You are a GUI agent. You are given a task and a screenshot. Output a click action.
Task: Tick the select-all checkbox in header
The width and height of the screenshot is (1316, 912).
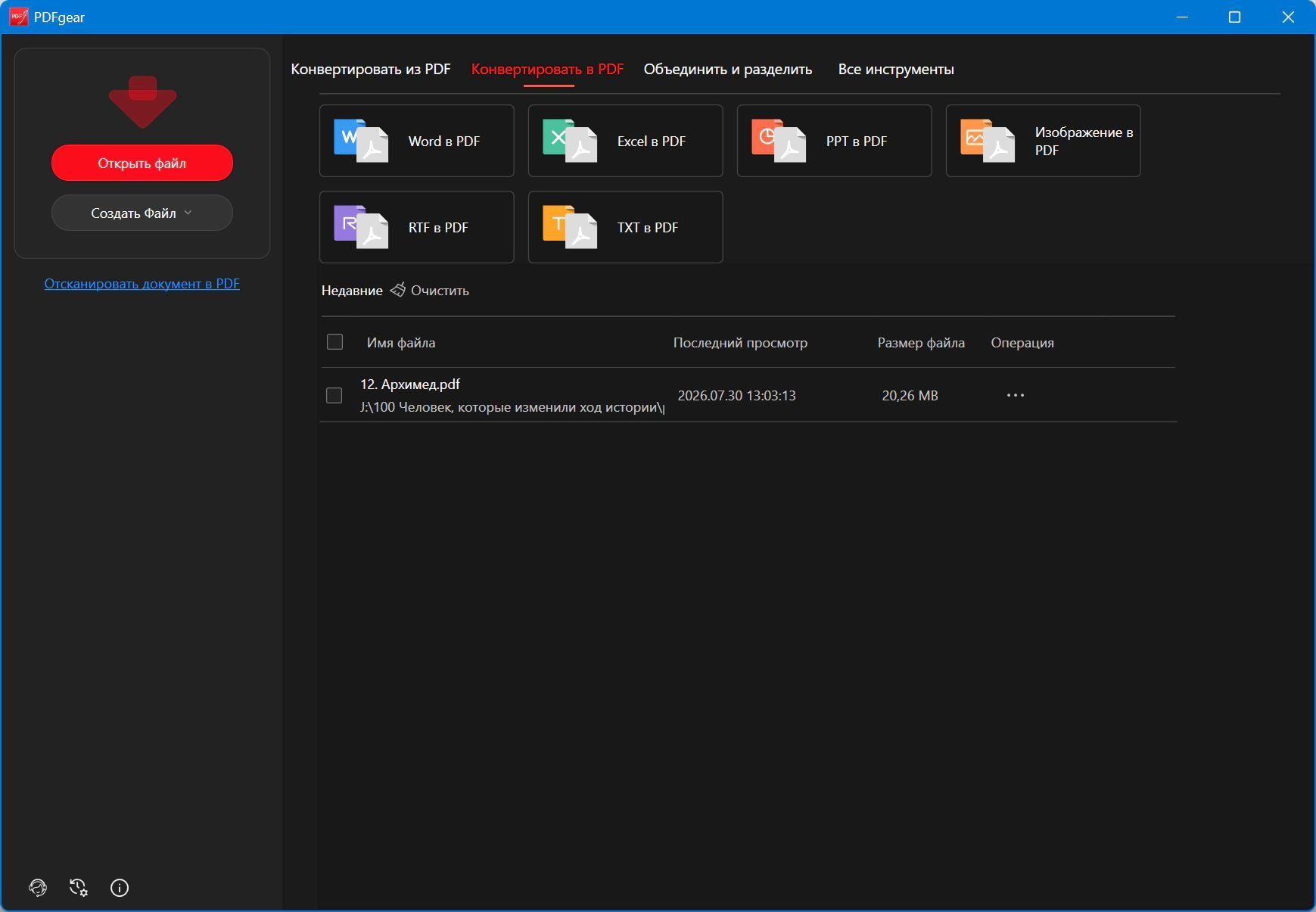point(334,342)
